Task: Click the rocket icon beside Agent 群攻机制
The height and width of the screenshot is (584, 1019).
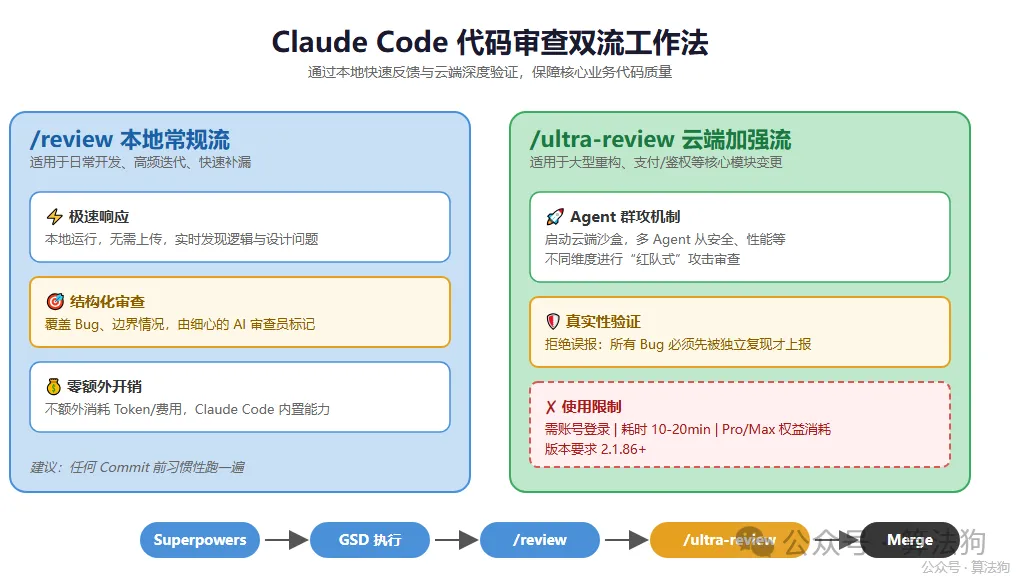Action: point(555,216)
